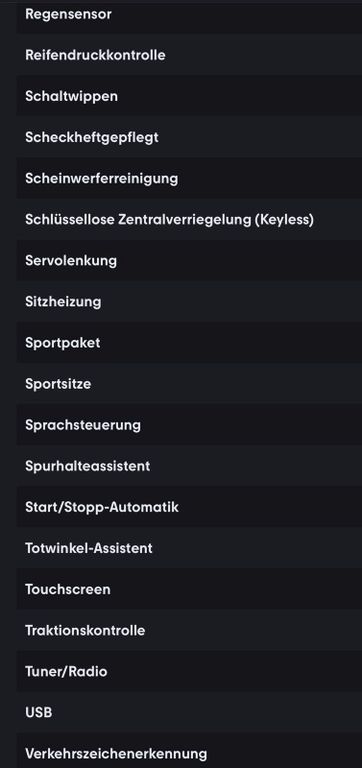Click the Touchscreen feature row
The width and height of the screenshot is (362, 768).
[189, 589]
